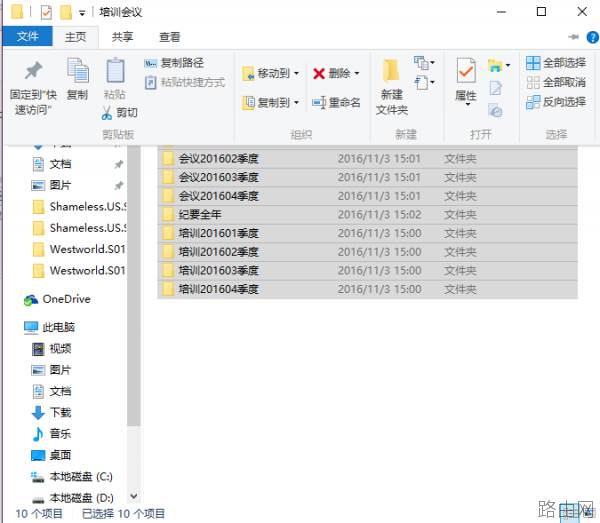This screenshot has width=600, height=523.
Task: Open the new item dropdown icon
Action: pyautogui.click(x=424, y=63)
